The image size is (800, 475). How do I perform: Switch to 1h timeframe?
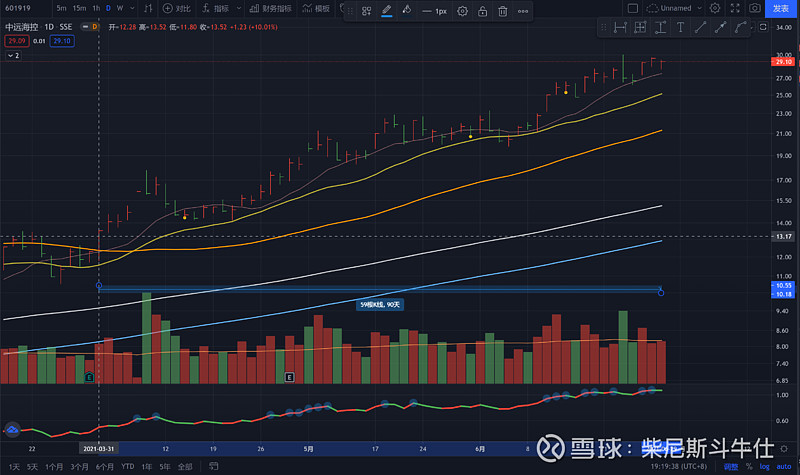point(96,8)
